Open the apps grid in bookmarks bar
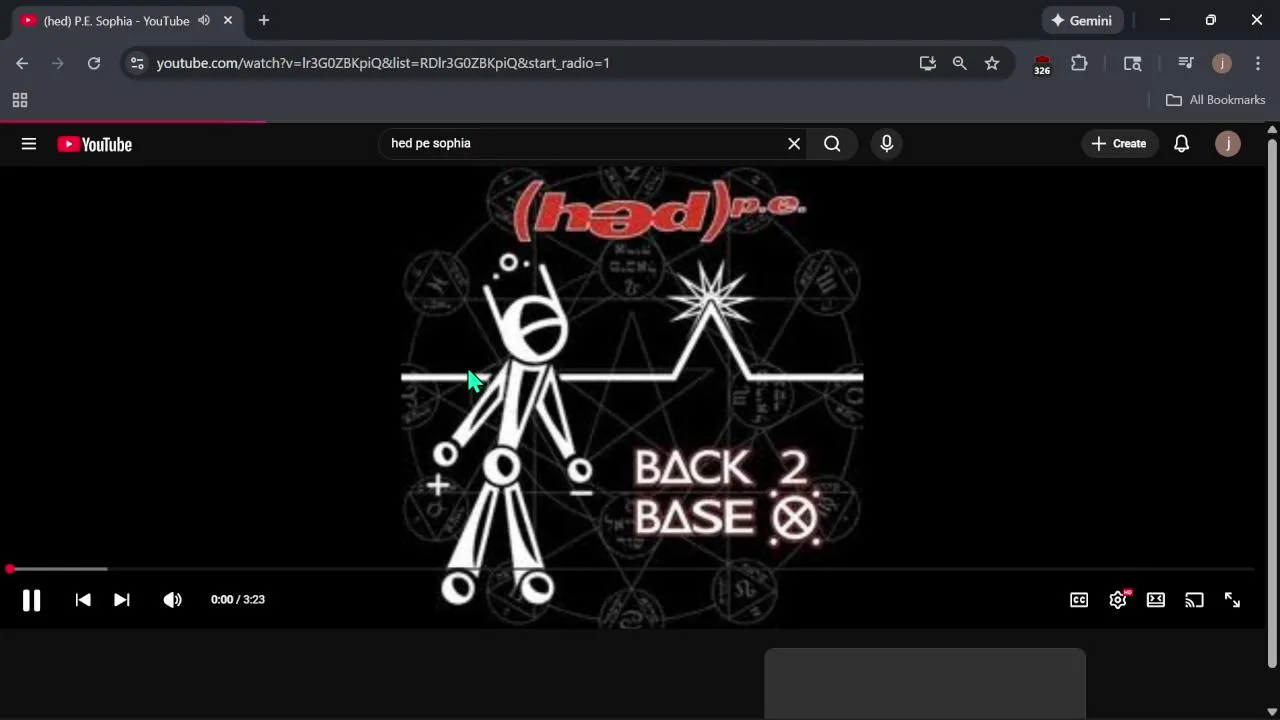1280x720 pixels. [x=20, y=100]
